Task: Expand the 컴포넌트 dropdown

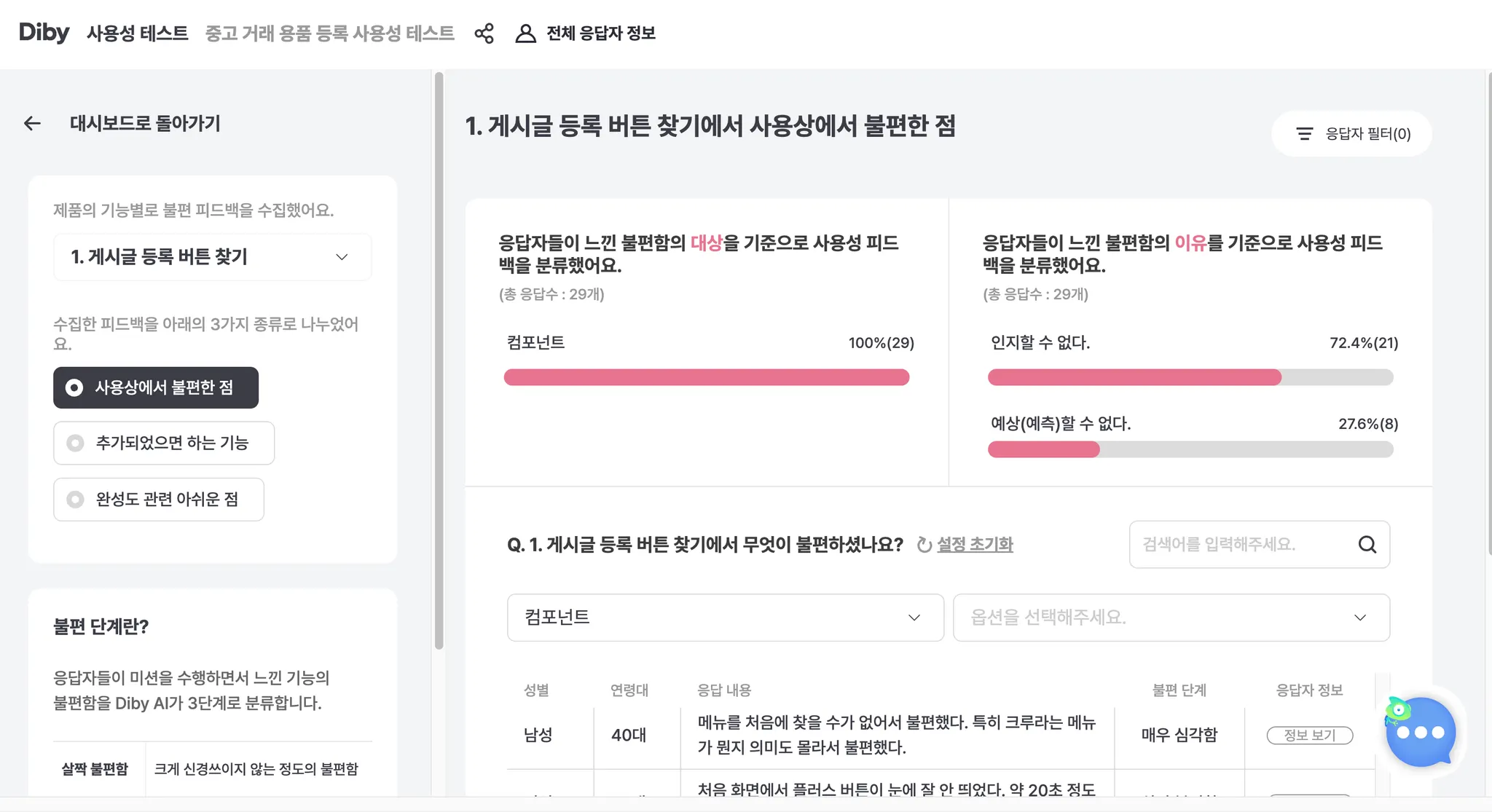Action: 725,618
